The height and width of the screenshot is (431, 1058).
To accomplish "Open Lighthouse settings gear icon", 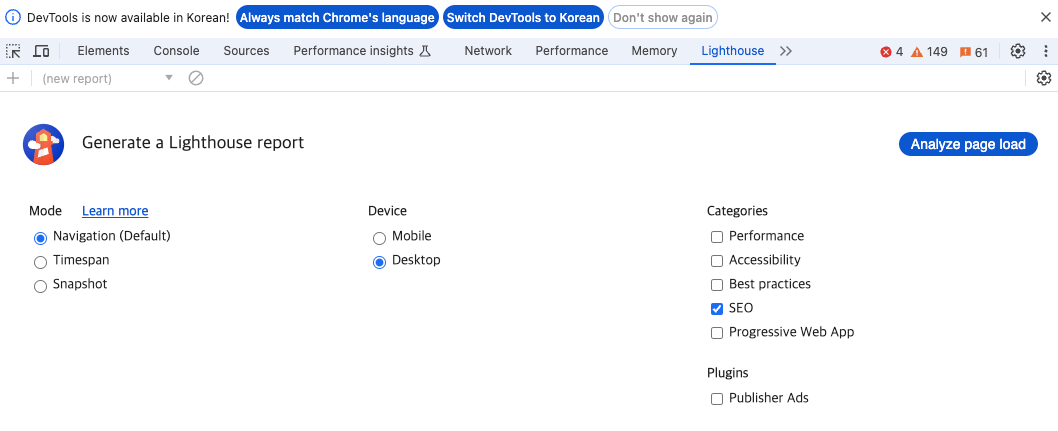I will coord(1044,78).
